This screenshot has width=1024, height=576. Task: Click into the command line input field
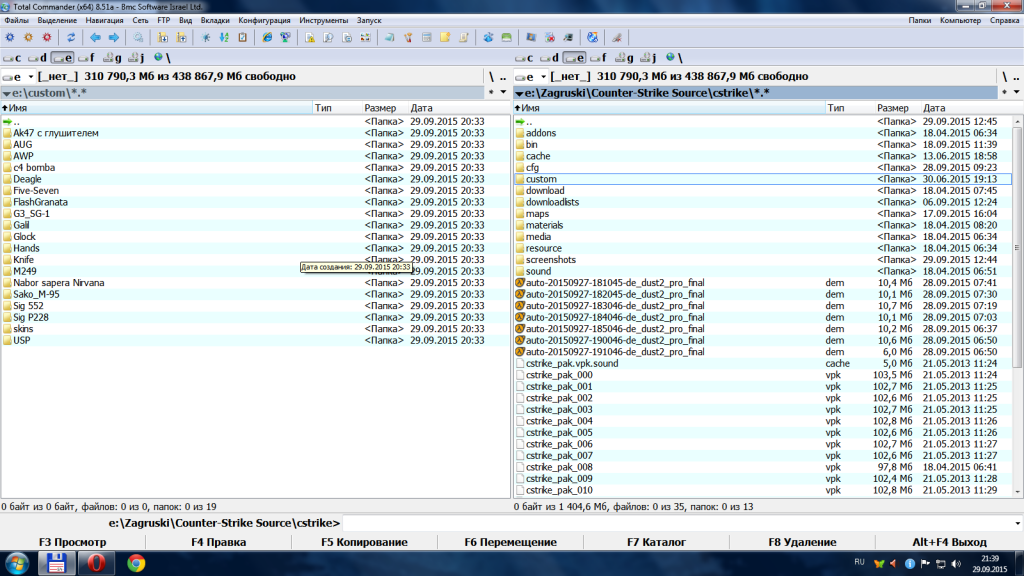click(677, 523)
